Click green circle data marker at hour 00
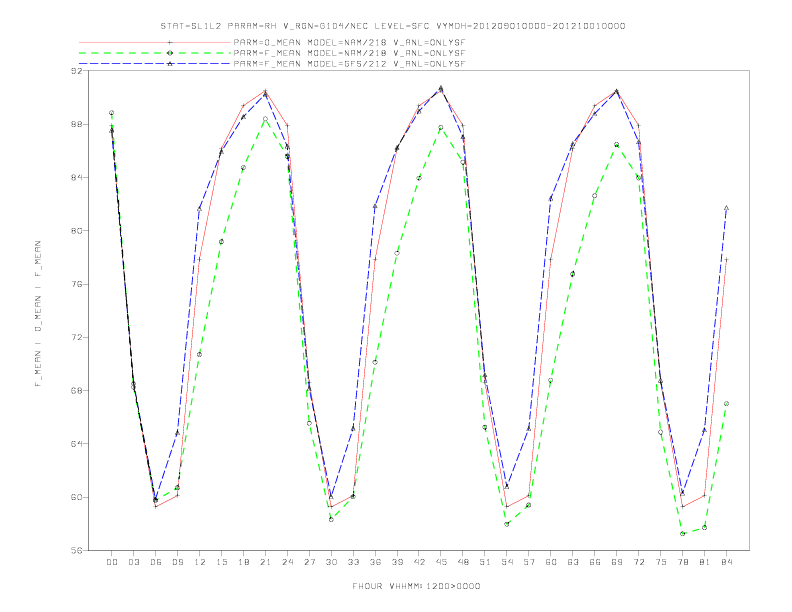This screenshot has height=612, width=792. coord(112,113)
